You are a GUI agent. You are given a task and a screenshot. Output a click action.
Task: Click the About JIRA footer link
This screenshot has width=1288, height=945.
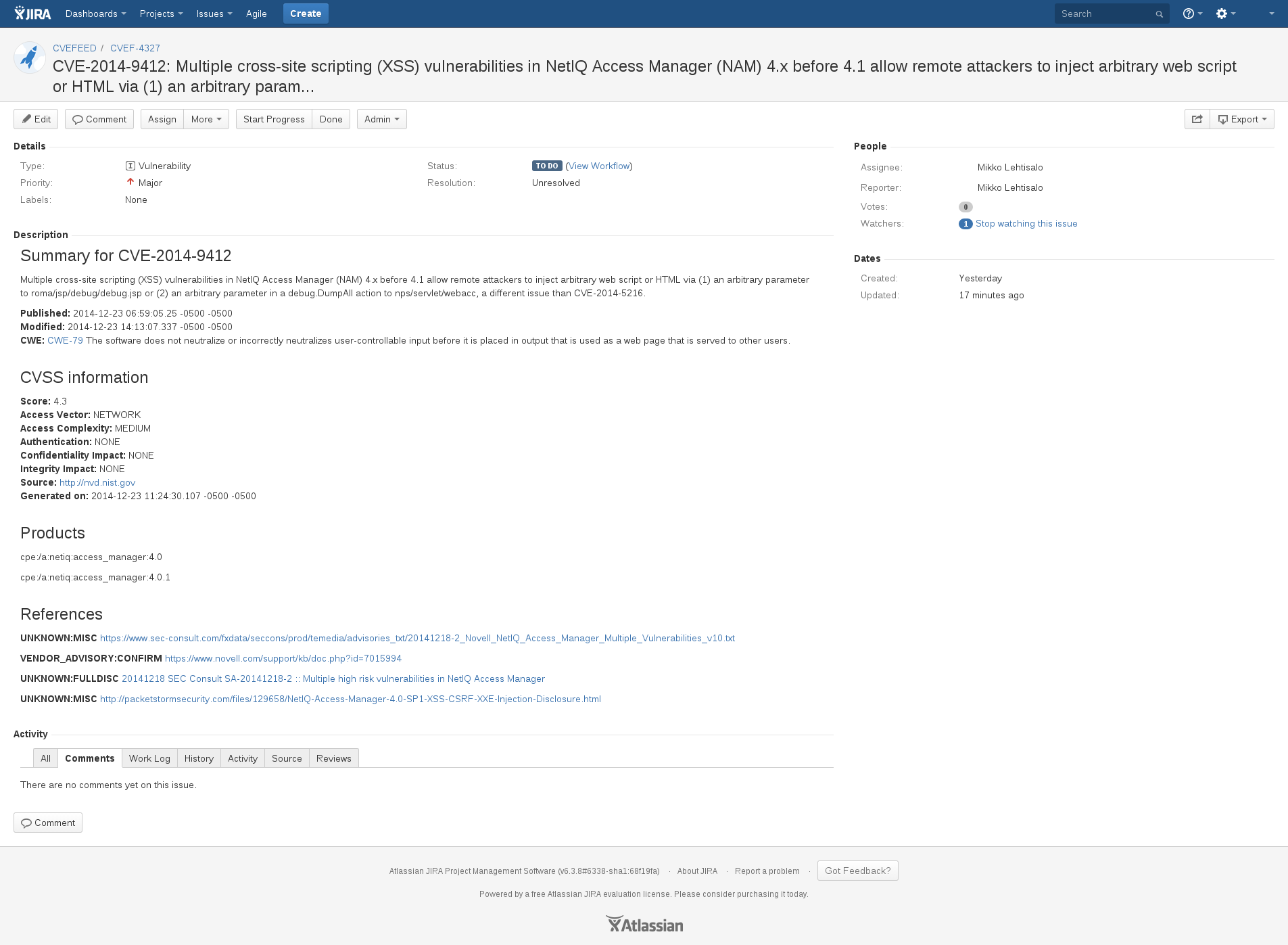click(697, 871)
